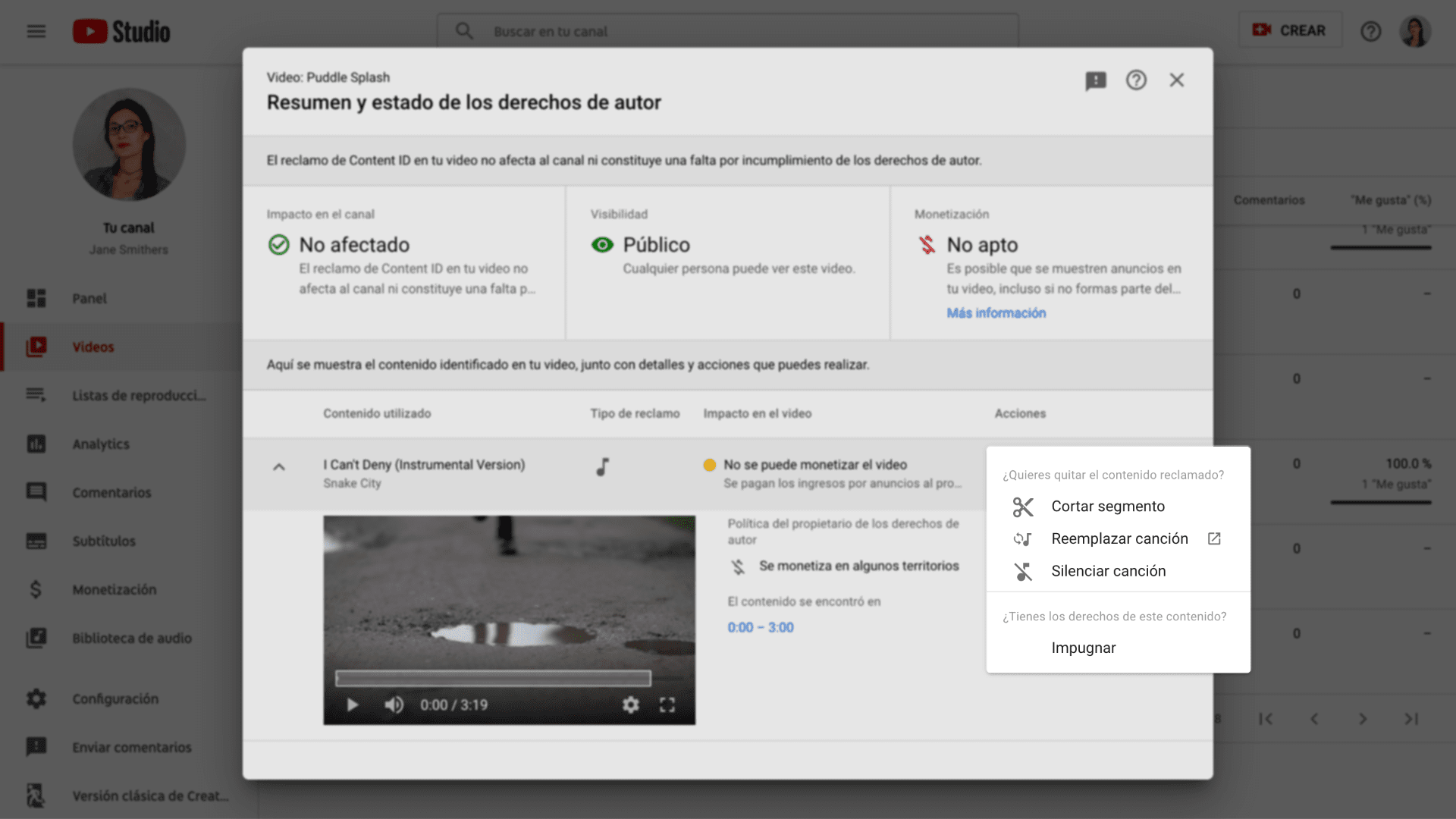Image resolution: width=1456 pixels, height=819 pixels.
Task: Open the video player settings gear
Action: point(630,704)
